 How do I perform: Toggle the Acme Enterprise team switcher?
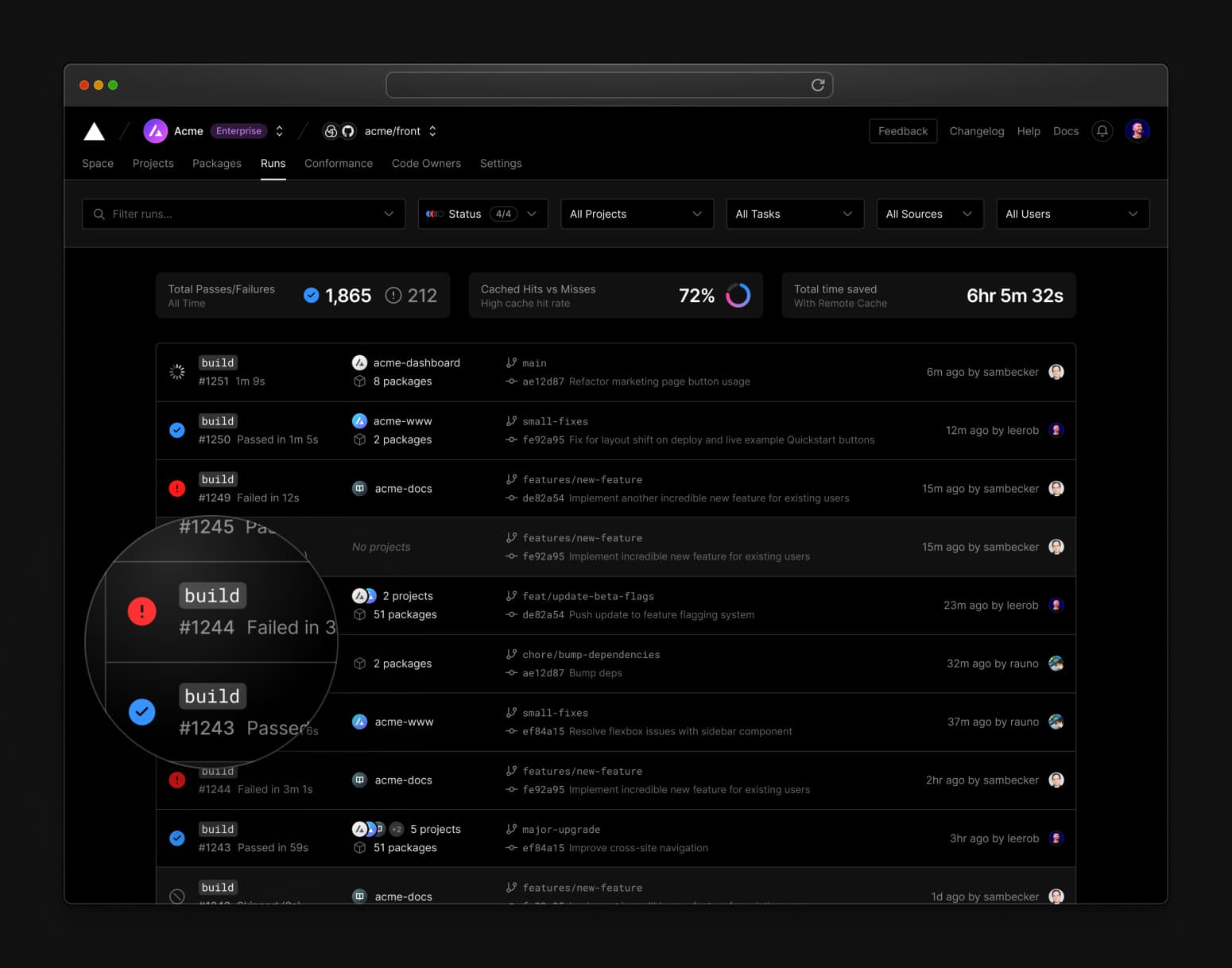coord(280,131)
